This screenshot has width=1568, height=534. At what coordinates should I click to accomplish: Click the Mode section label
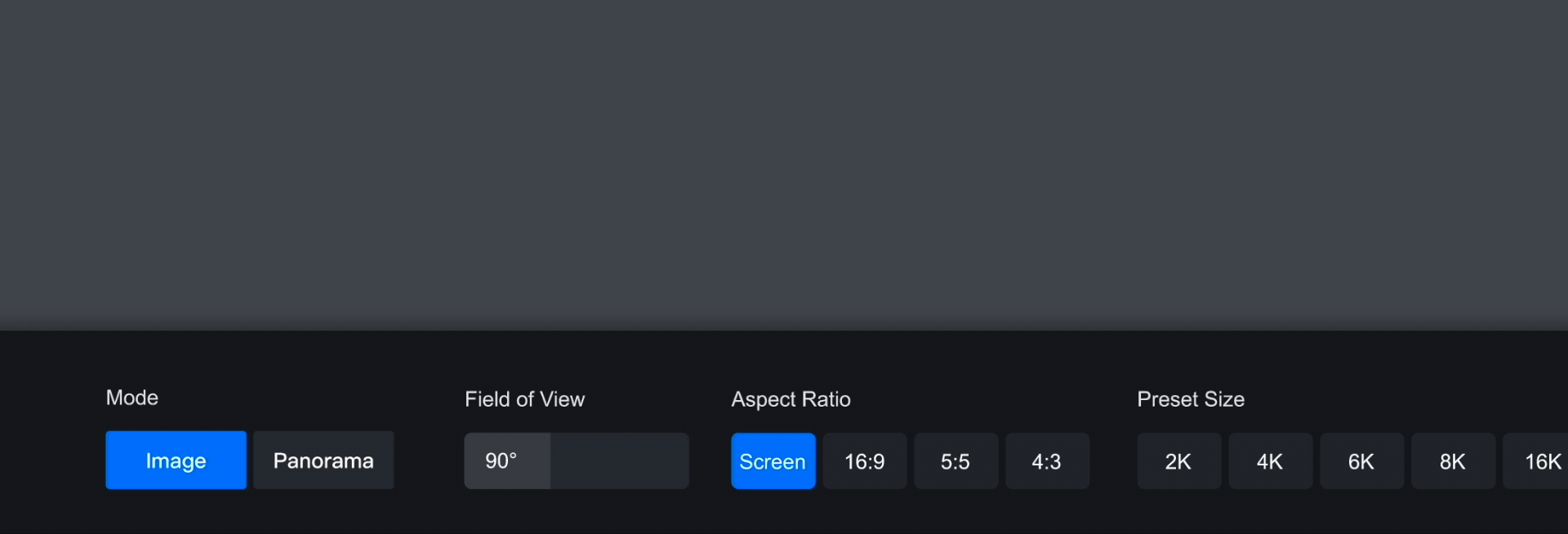(x=132, y=398)
